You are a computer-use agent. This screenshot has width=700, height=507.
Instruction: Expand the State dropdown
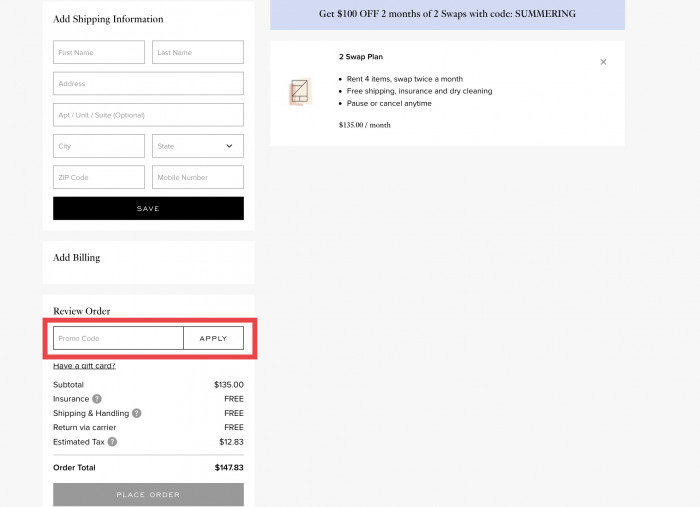point(198,146)
